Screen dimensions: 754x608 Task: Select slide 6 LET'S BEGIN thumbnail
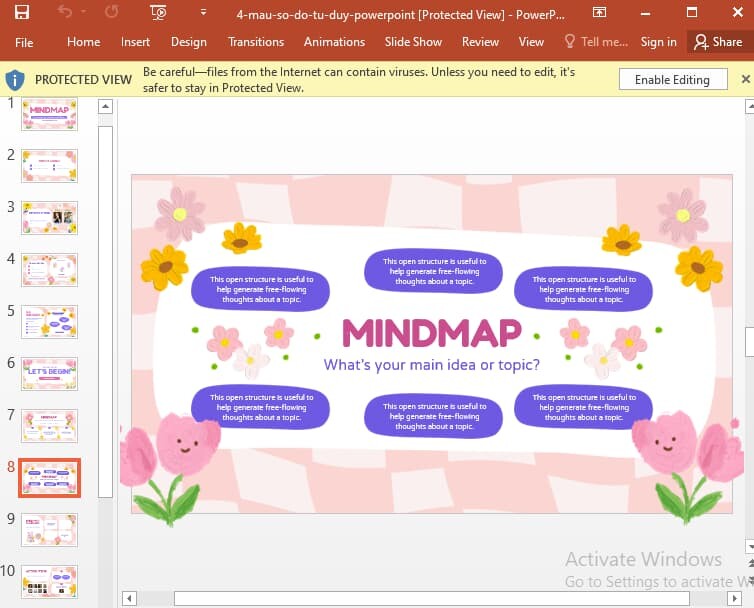49,374
